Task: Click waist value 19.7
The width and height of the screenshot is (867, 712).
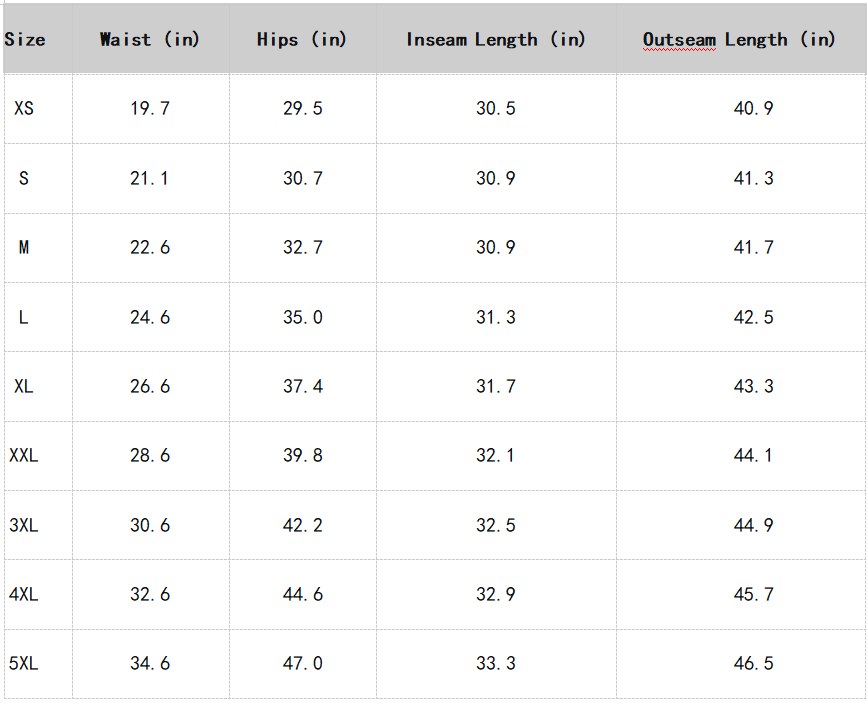Action: [x=150, y=108]
